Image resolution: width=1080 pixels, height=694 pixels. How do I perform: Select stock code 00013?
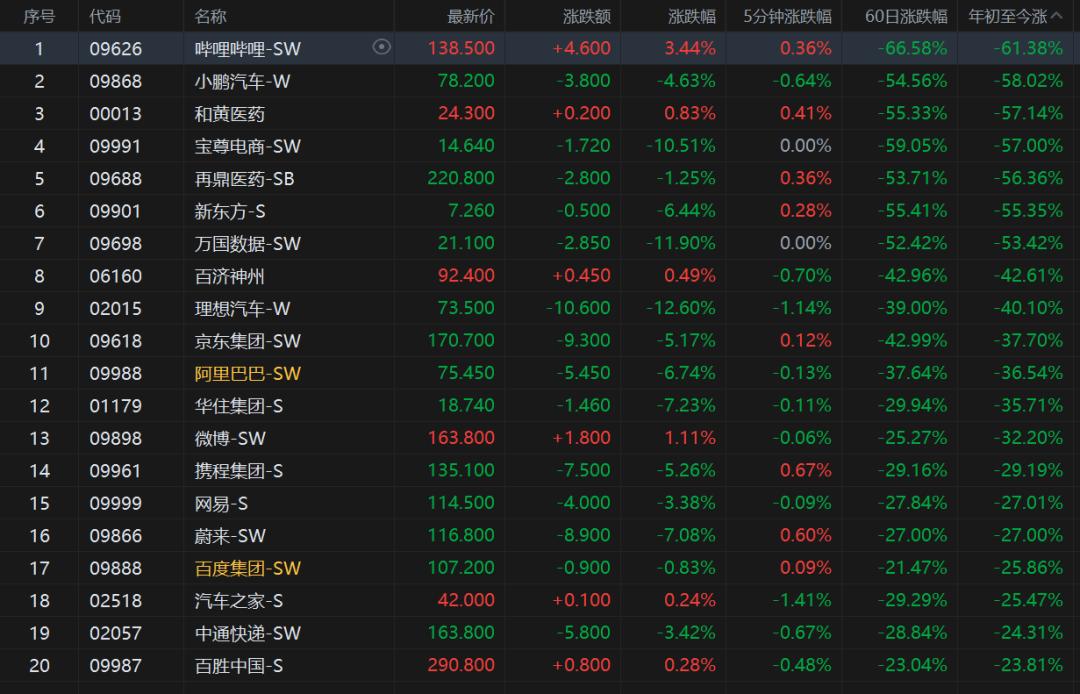tap(116, 114)
